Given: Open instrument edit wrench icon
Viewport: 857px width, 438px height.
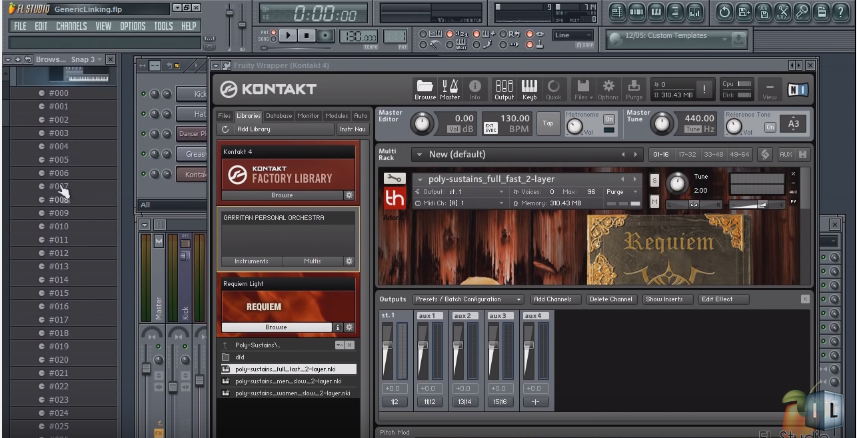Looking at the screenshot, I should point(394,178).
